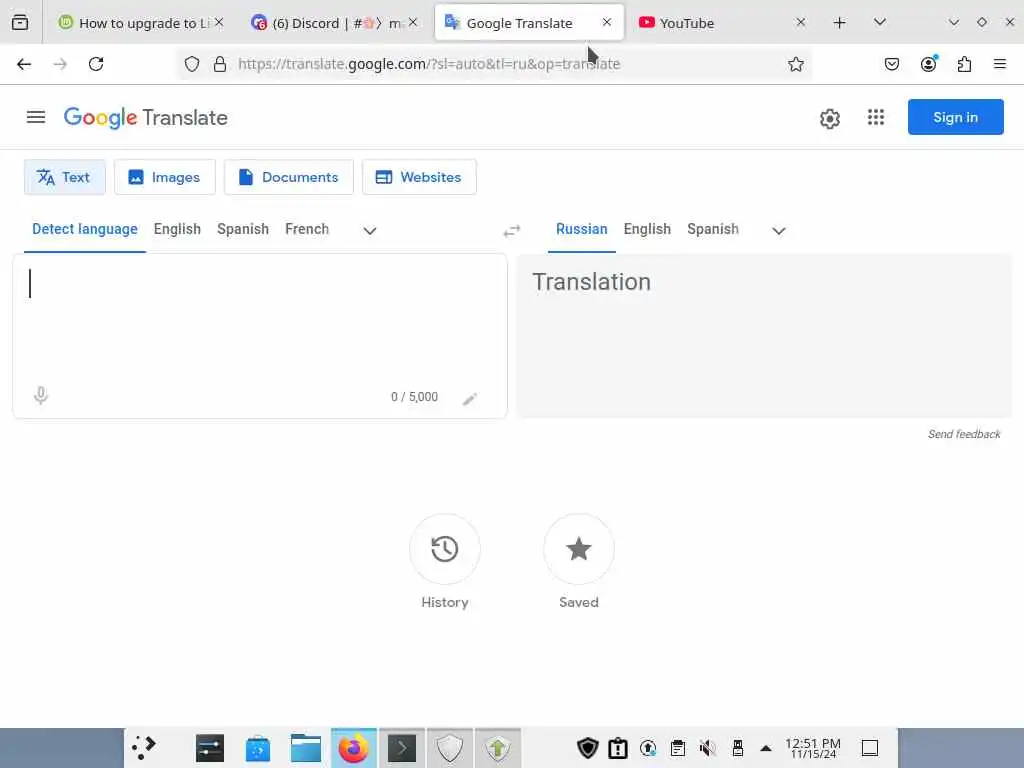Open Firefox account menu
Image resolution: width=1024 pixels, height=768 pixels.
point(928,64)
